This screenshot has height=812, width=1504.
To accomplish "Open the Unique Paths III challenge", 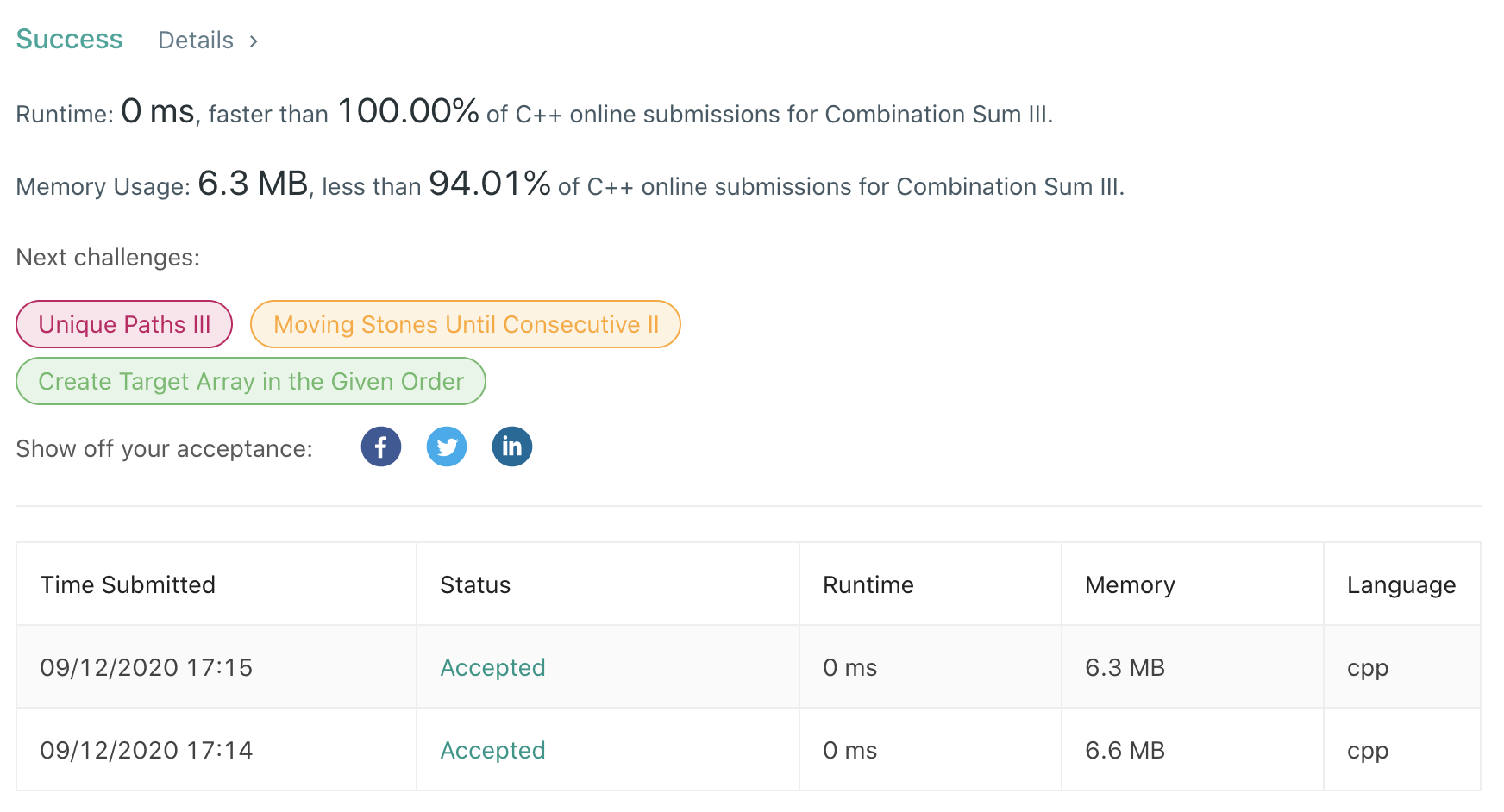I will coord(123,324).
